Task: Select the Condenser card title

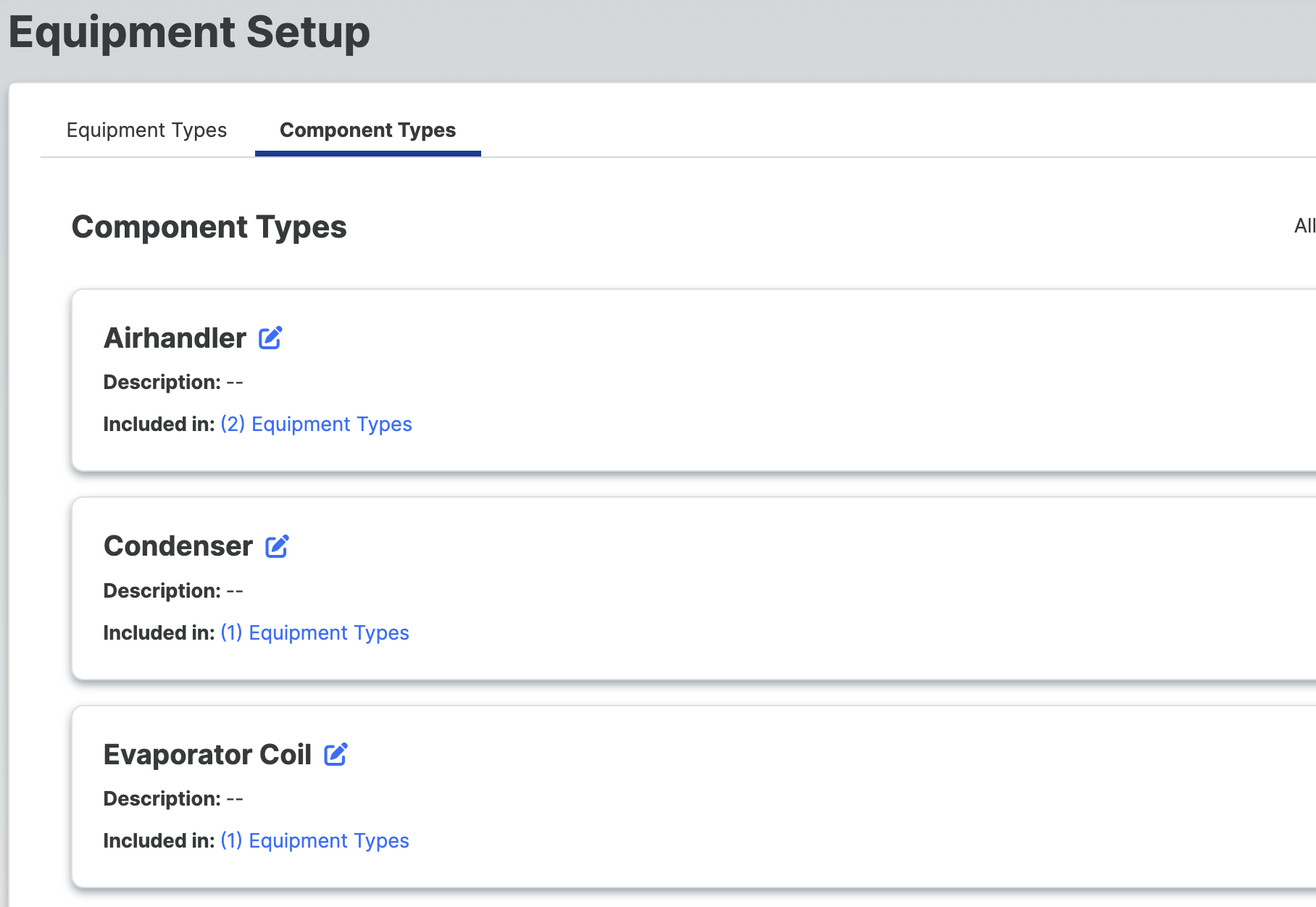Action: [x=178, y=546]
